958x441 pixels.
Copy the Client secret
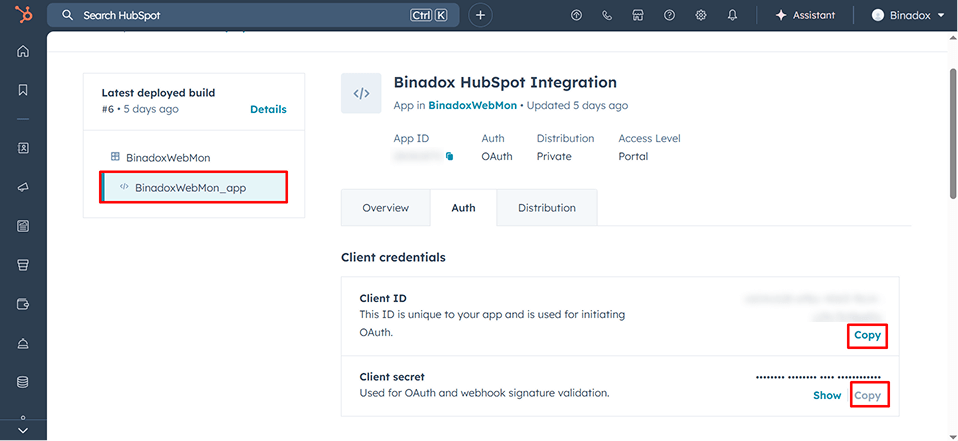tap(867, 395)
